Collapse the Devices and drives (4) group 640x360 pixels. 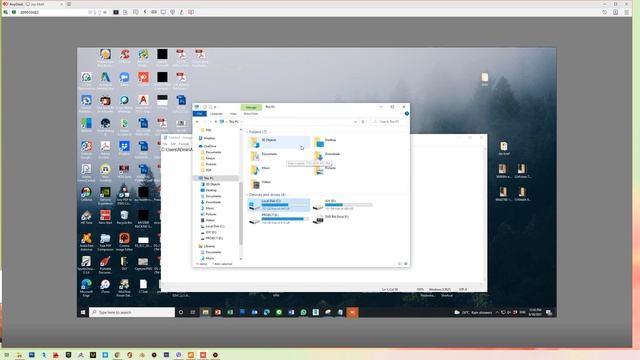(x=247, y=195)
